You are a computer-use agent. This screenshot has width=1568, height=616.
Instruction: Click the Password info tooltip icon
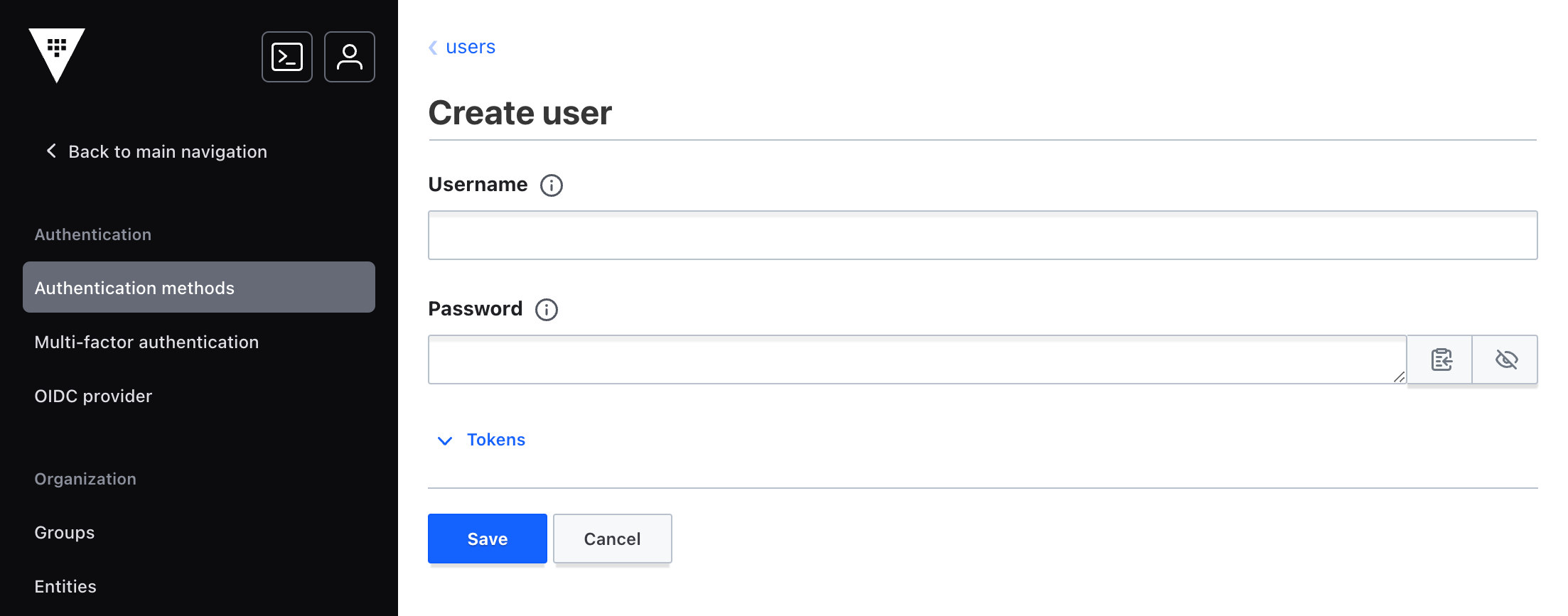(x=547, y=310)
